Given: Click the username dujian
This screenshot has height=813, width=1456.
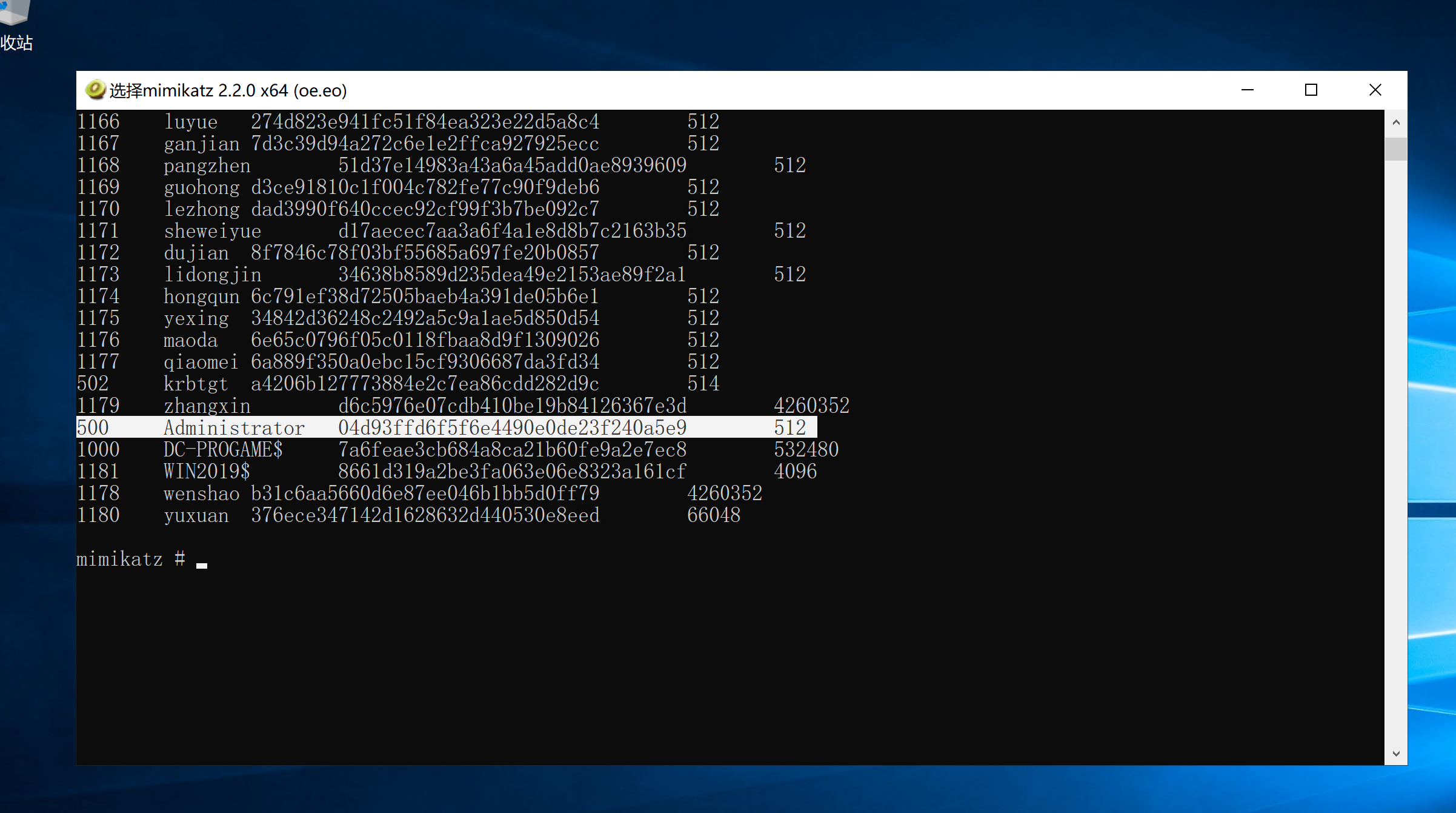Looking at the screenshot, I should tap(196, 253).
